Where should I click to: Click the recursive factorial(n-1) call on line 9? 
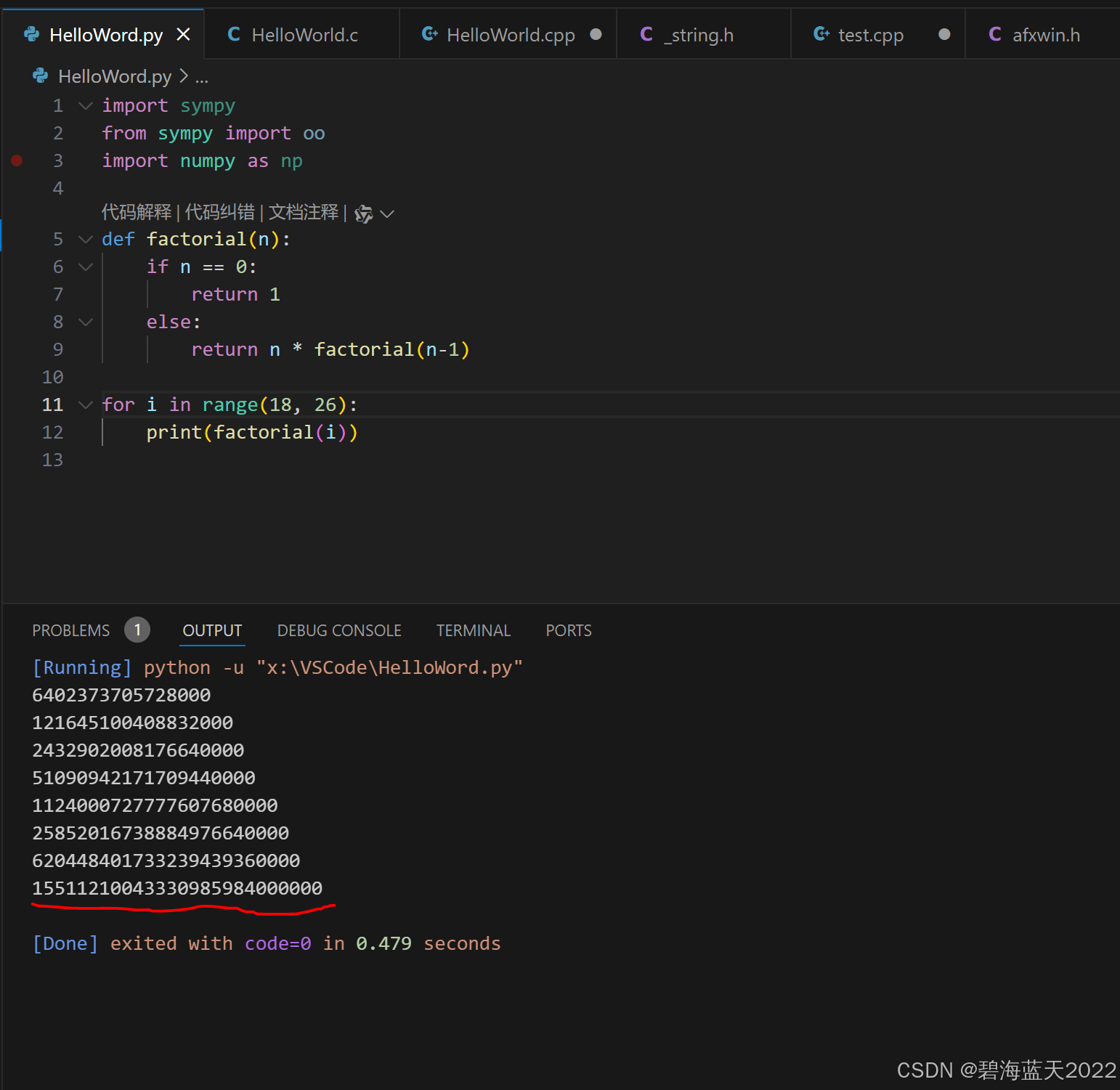point(392,349)
